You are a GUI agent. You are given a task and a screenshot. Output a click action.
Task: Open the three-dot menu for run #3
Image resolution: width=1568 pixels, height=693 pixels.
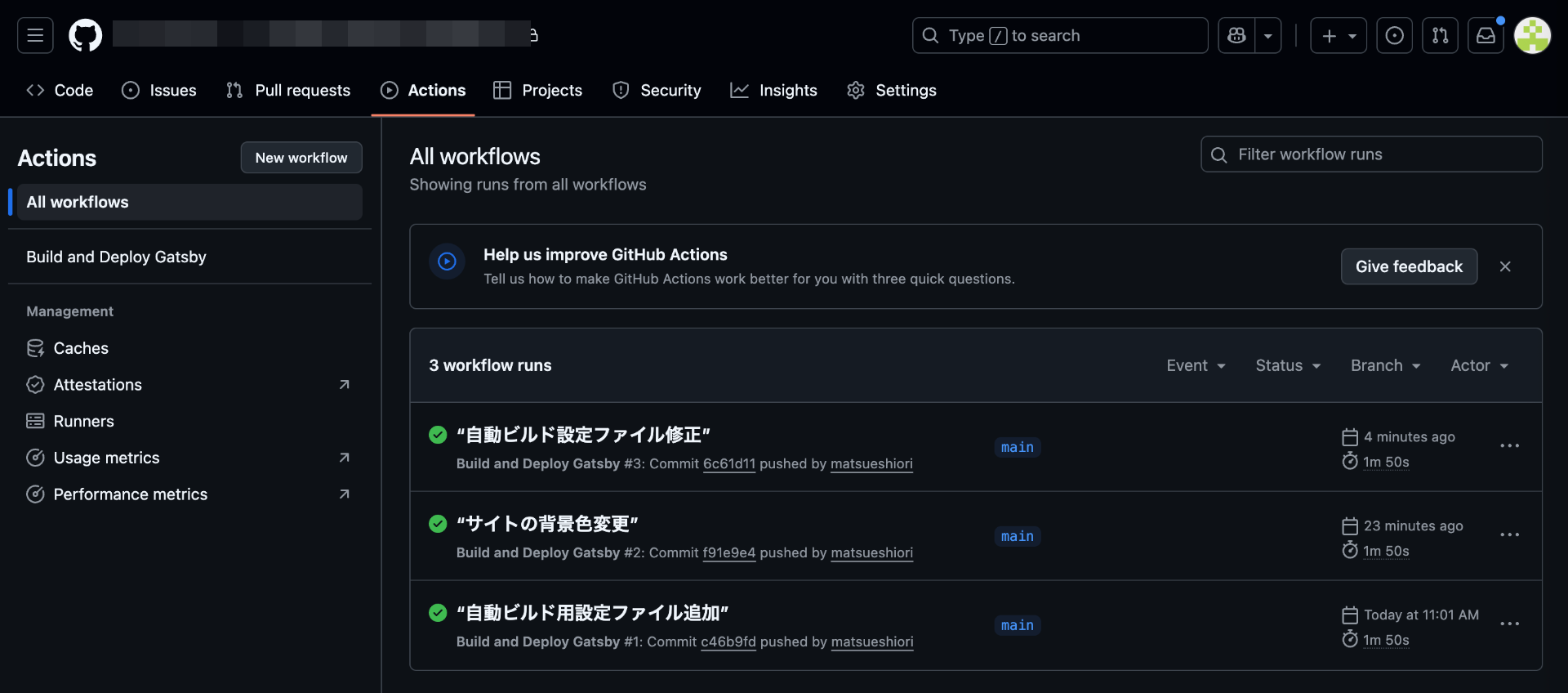point(1510,446)
